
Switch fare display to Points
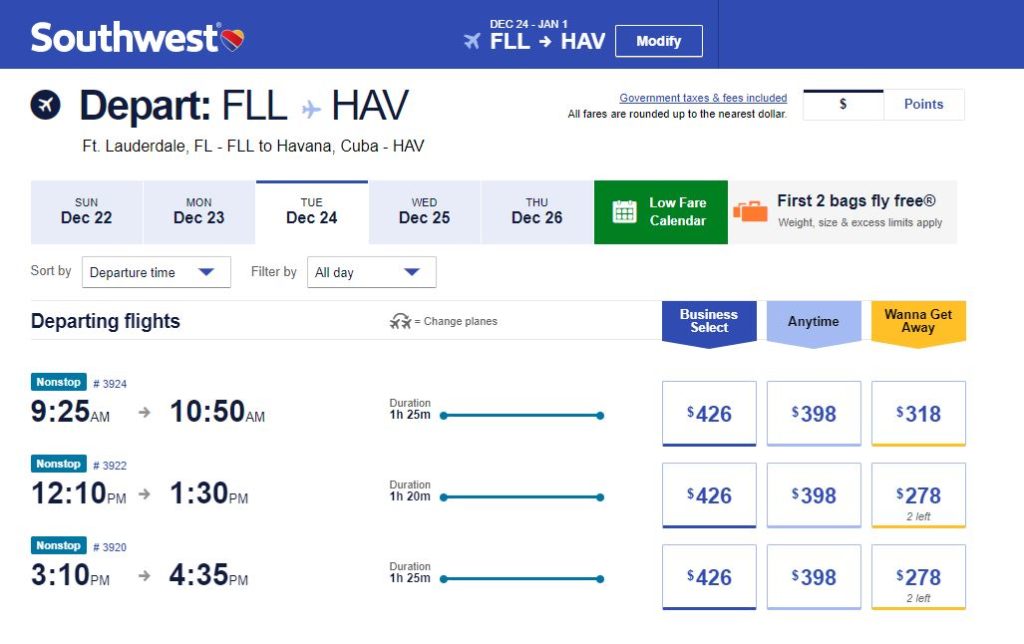[x=923, y=105]
